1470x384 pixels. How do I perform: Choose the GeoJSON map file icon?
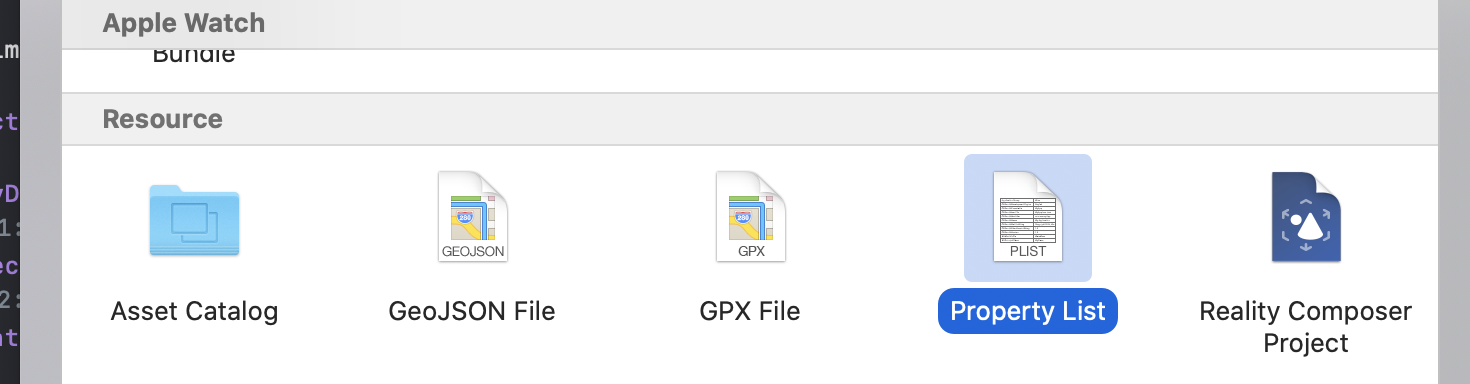tap(473, 217)
